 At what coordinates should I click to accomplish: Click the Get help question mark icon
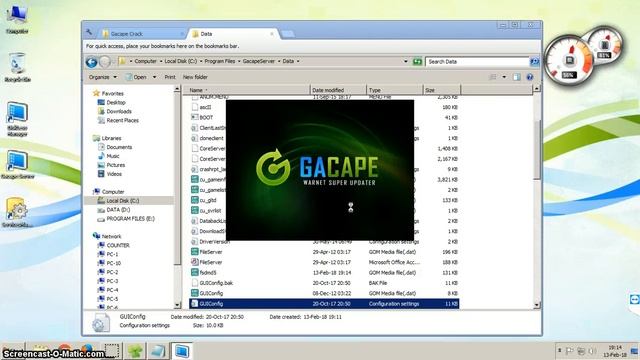click(x=529, y=77)
